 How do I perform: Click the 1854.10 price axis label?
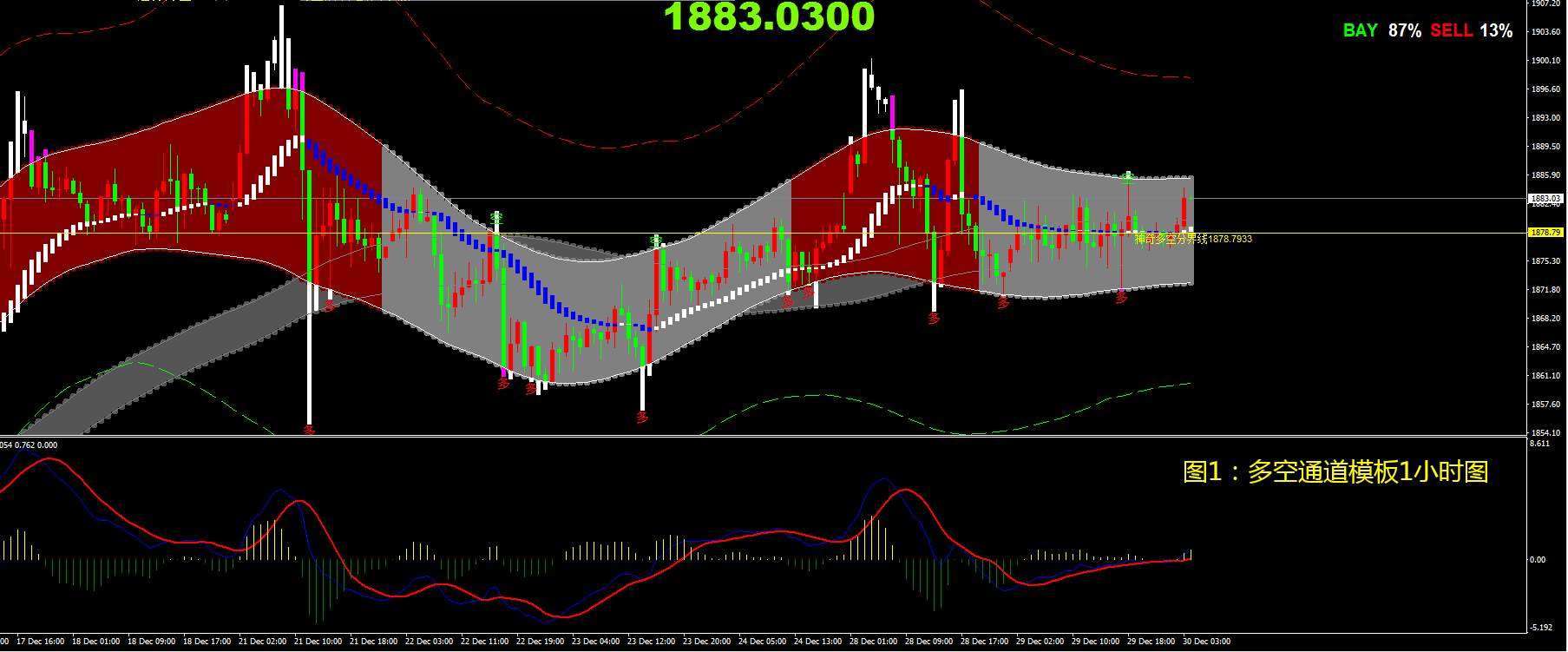click(x=1546, y=432)
